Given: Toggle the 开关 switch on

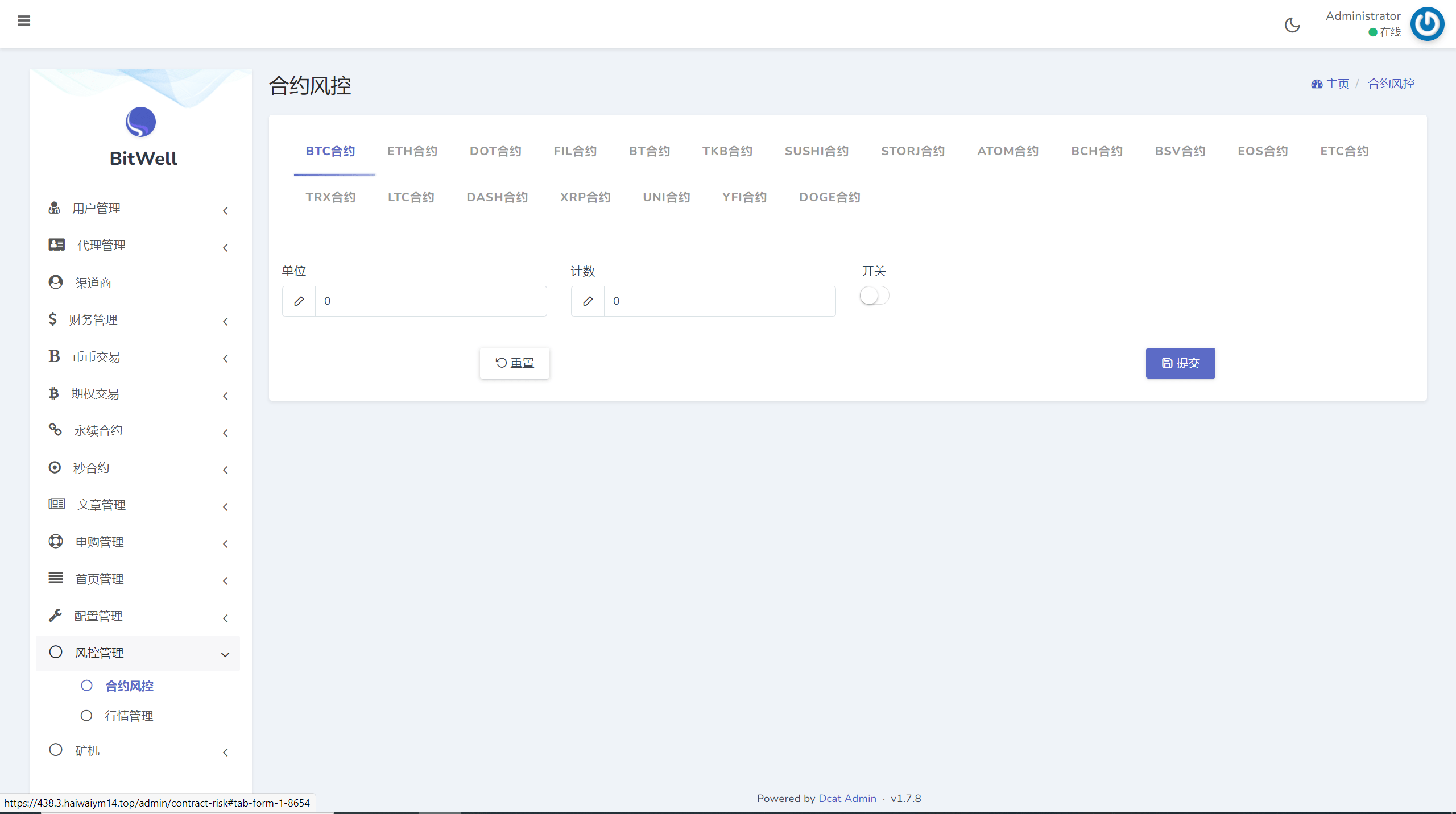Looking at the screenshot, I should pos(874,296).
